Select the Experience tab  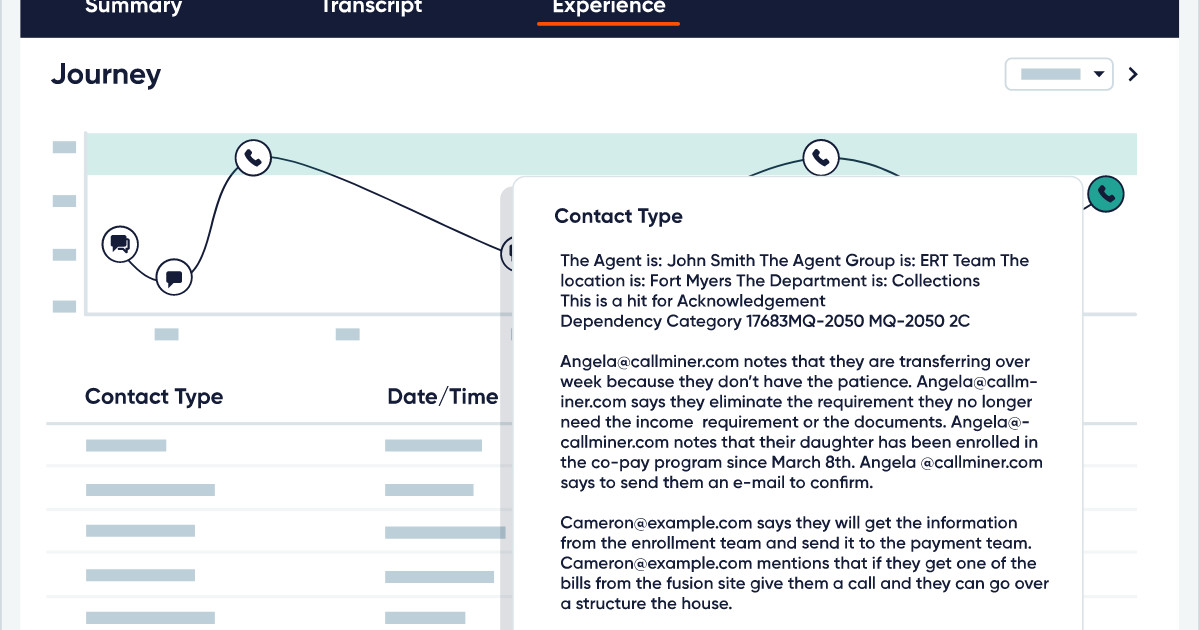pyautogui.click(x=608, y=8)
